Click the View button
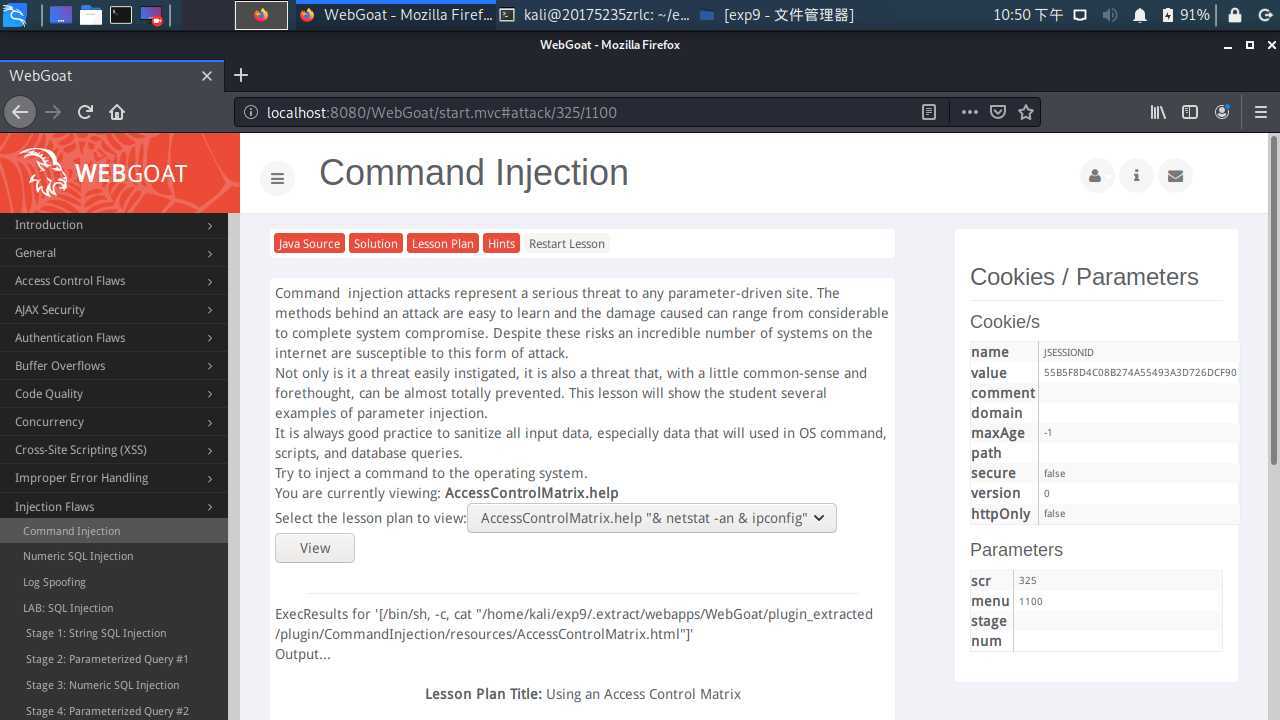 [x=315, y=548]
